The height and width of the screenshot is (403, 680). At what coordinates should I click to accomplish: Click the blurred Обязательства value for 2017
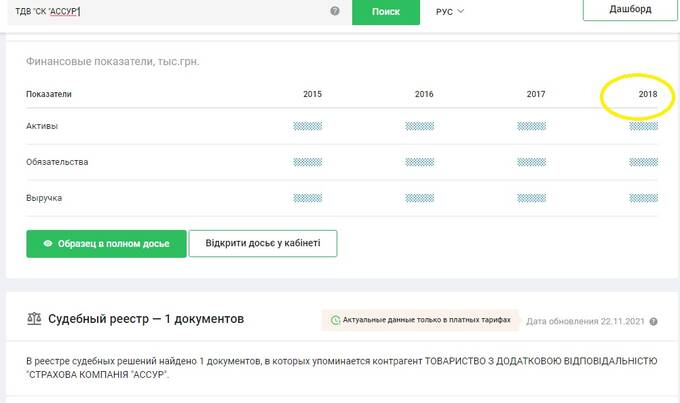[531, 162]
